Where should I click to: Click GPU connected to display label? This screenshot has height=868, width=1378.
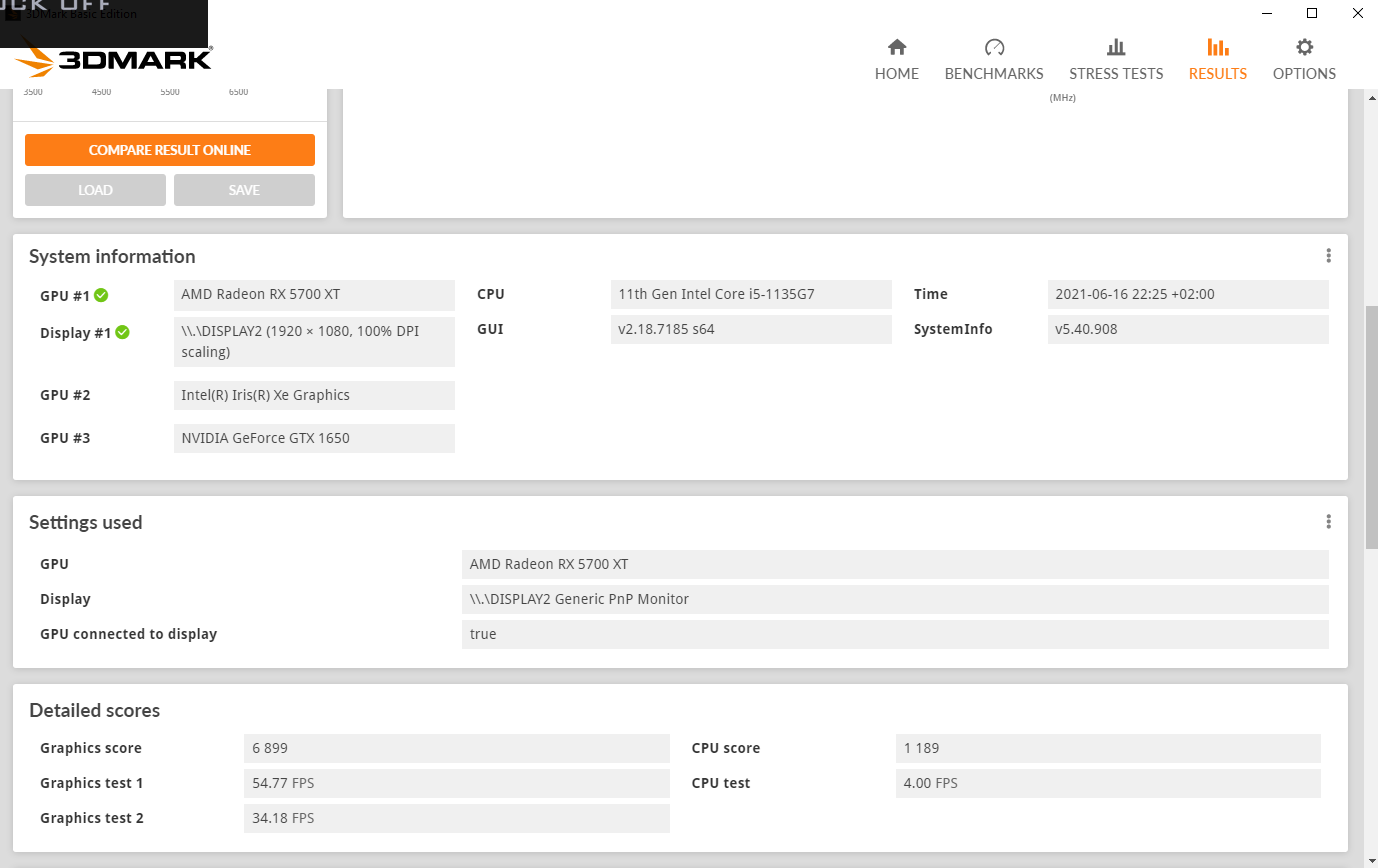pos(129,634)
